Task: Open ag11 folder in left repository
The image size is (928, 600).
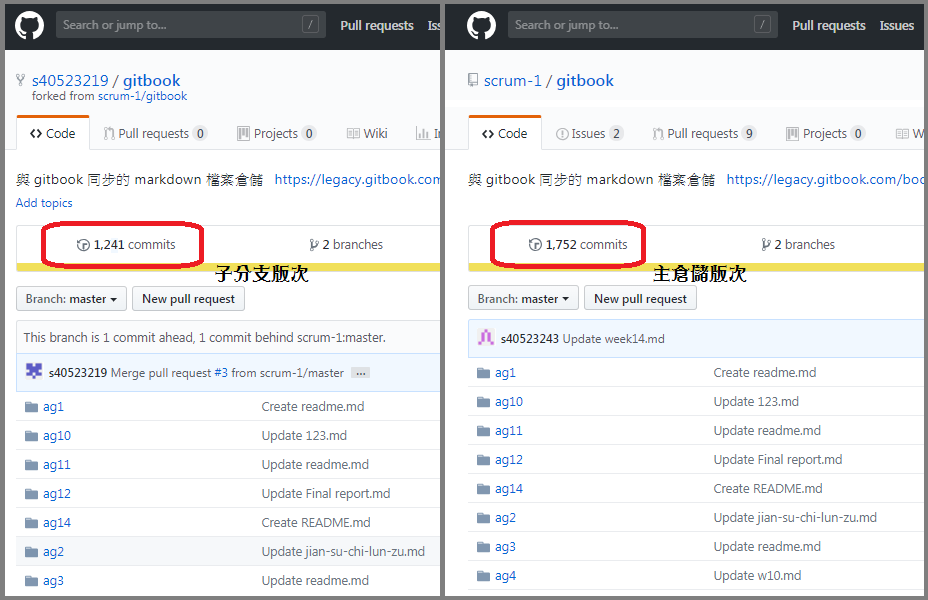Action: (57, 464)
